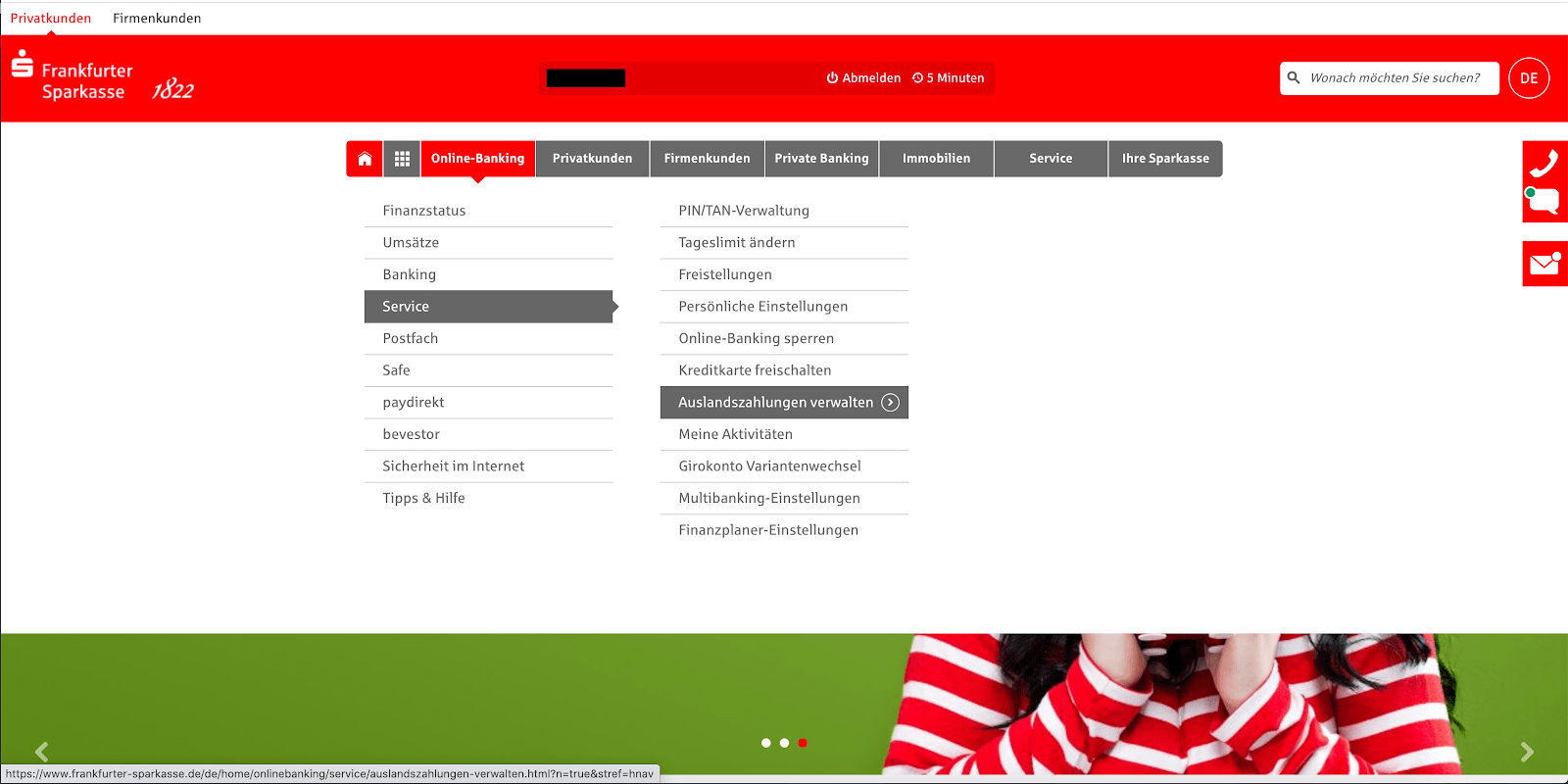Screen dimensions: 1568x784
Task: Click the 5 Minuten session timer
Action: tap(948, 78)
